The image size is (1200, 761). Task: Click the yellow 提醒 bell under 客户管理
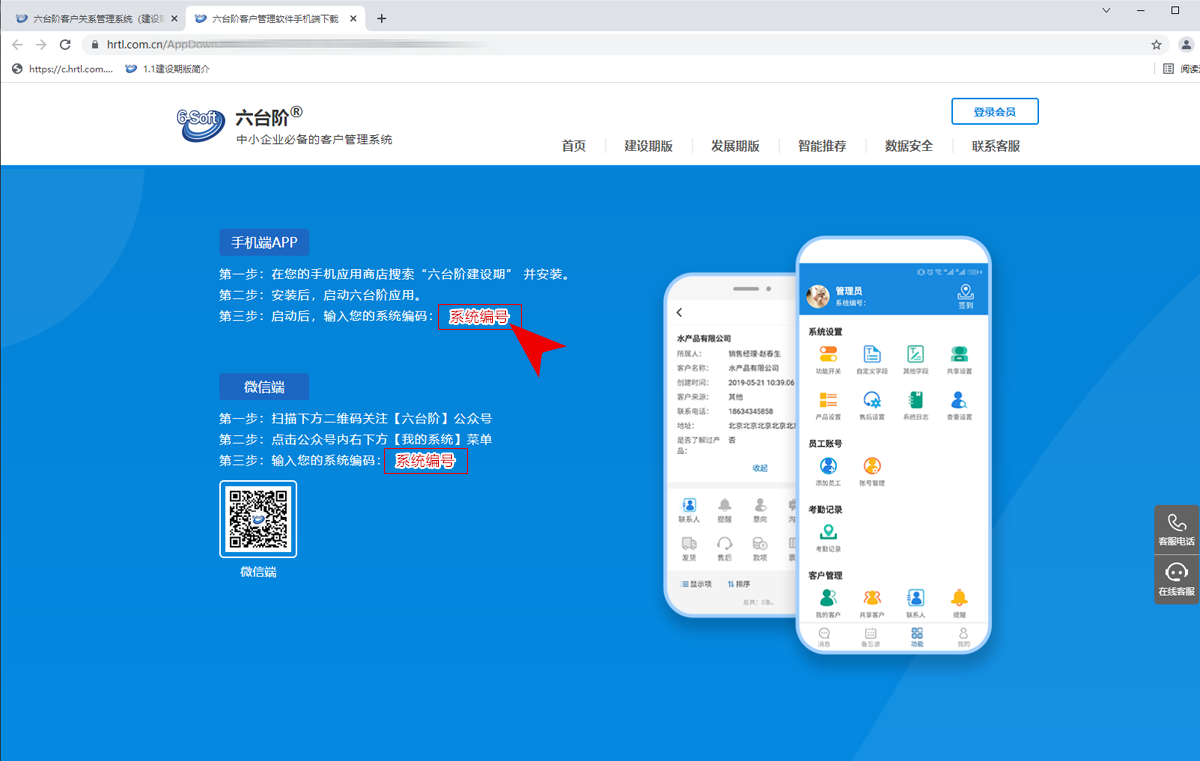tap(959, 598)
